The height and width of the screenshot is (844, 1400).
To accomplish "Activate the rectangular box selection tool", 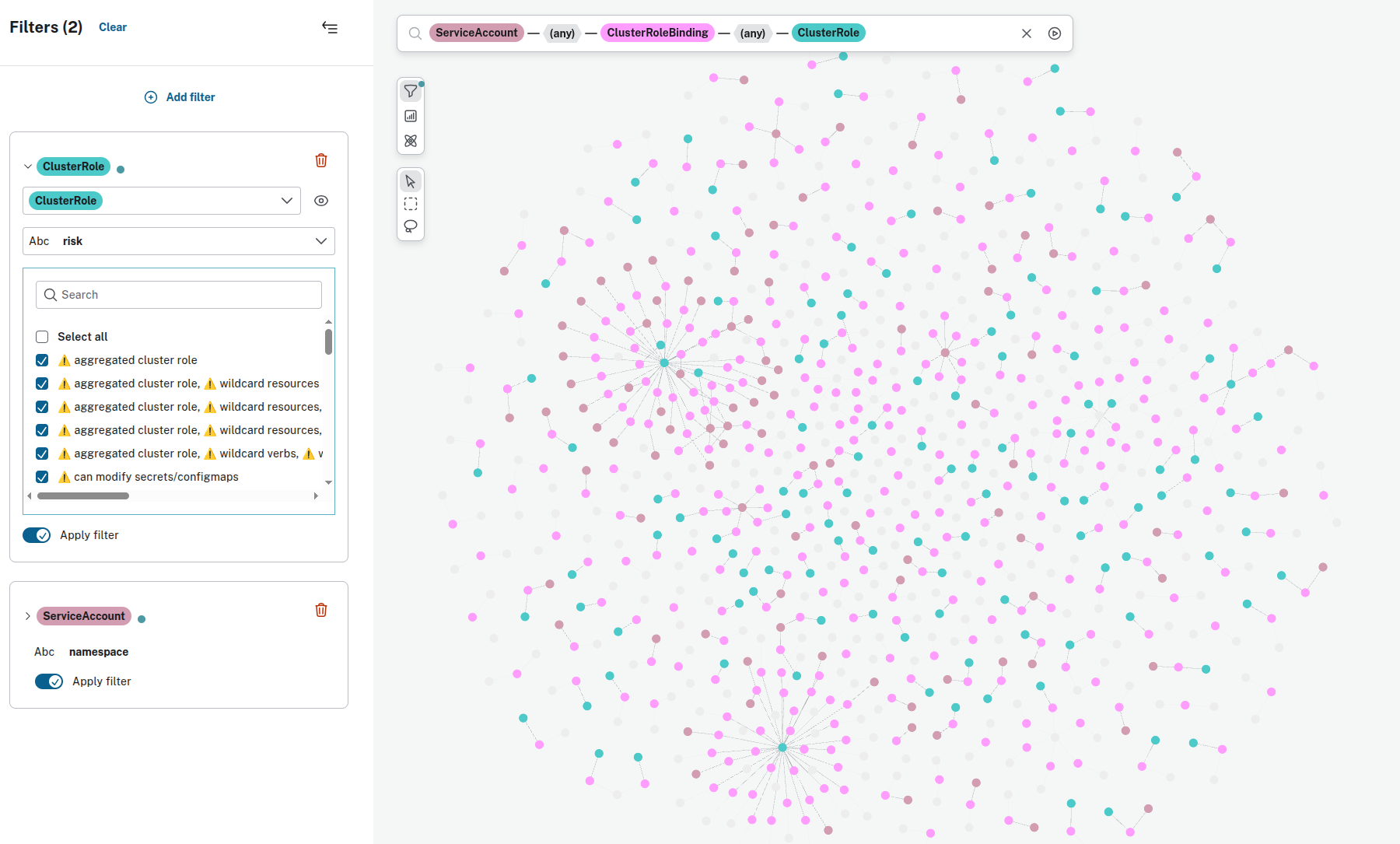I will pos(411,204).
